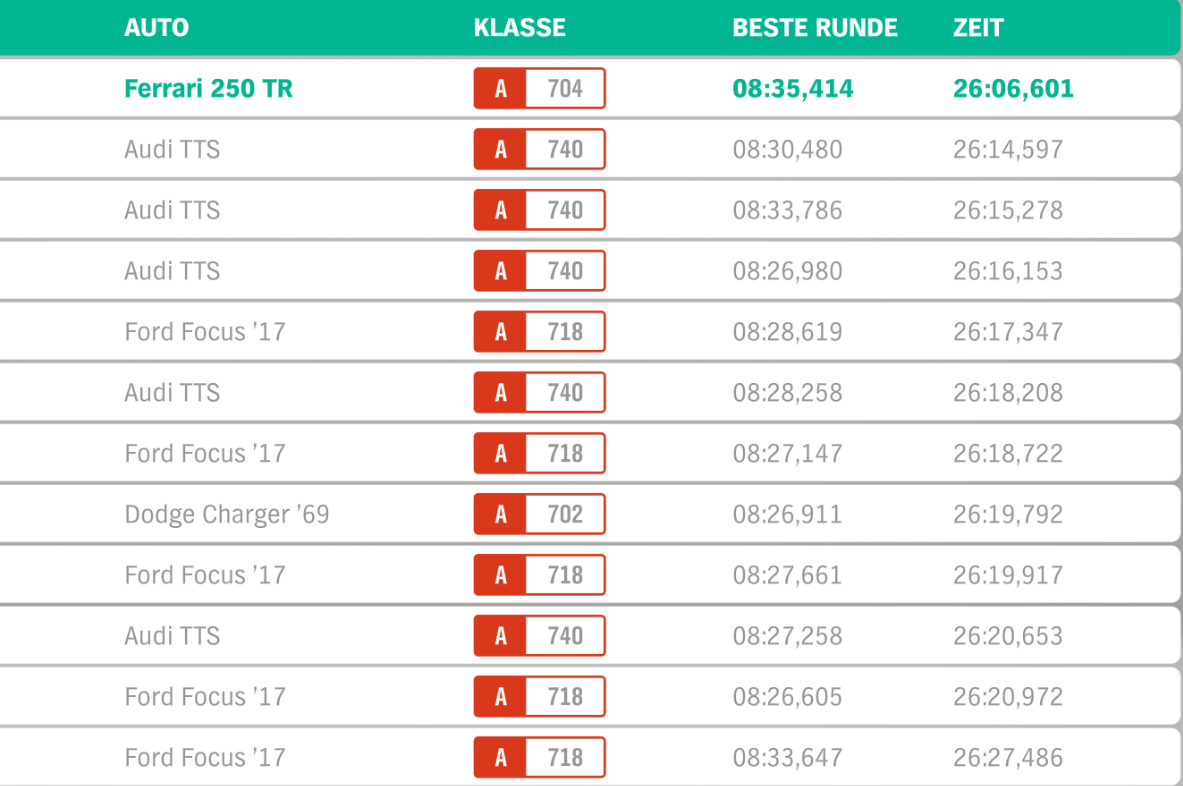Click the A 704 class badge
The height and width of the screenshot is (786, 1183).
[539, 89]
